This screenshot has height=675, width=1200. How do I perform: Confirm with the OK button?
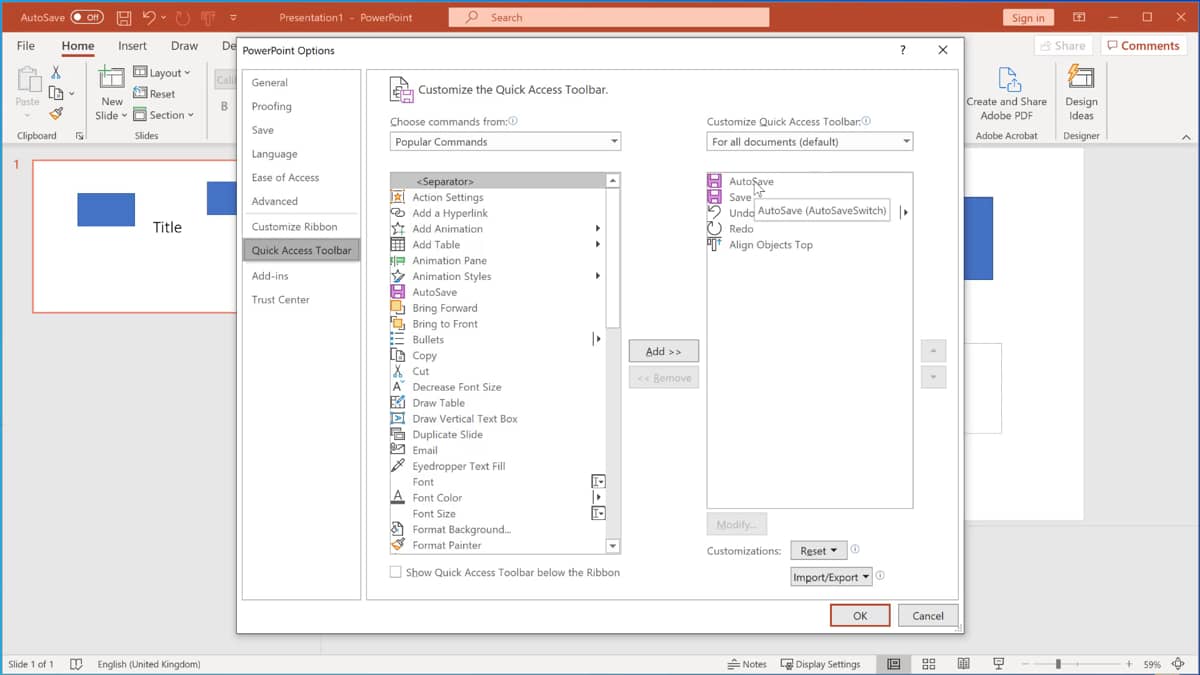click(860, 616)
